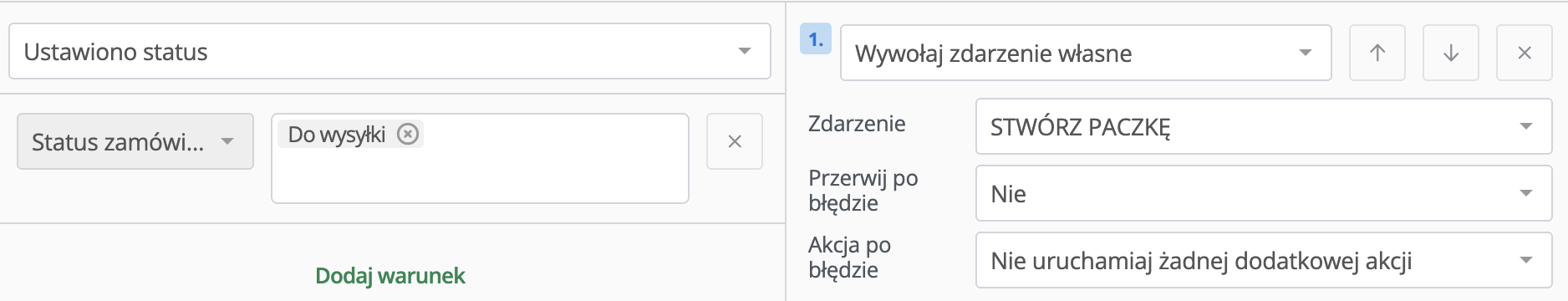1568x301 pixels.
Task: Click the blue '1.' action number badge
Action: pos(816,39)
